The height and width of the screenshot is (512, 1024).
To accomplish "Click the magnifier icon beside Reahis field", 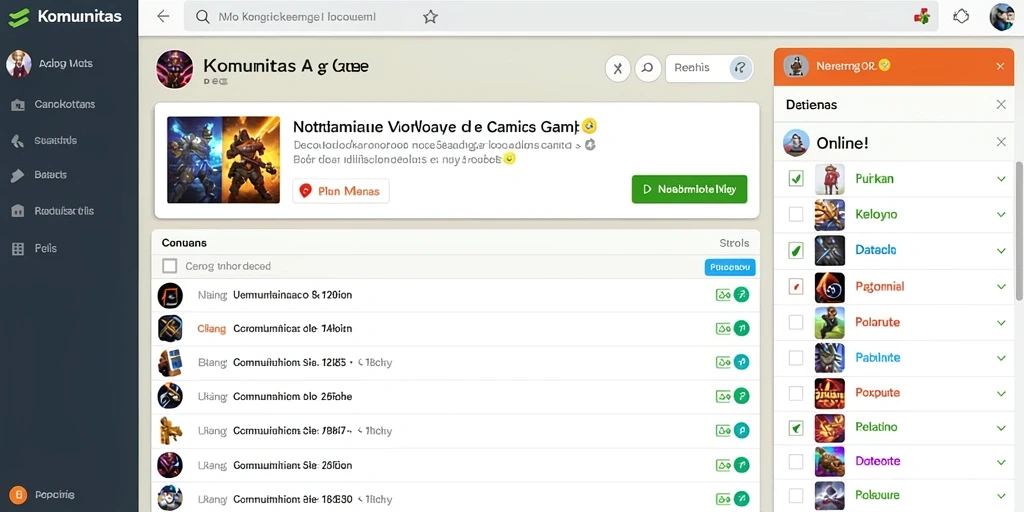I will pos(648,68).
